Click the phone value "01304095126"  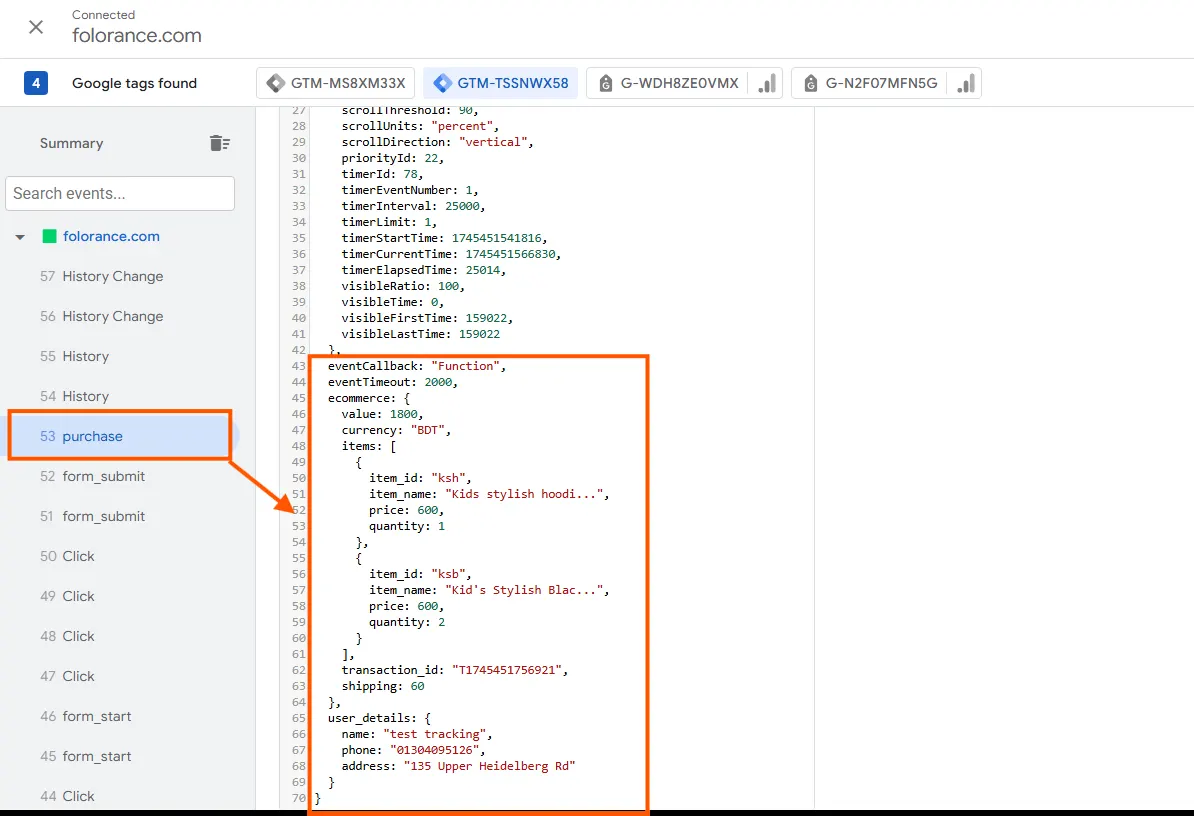tap(434, 750)
